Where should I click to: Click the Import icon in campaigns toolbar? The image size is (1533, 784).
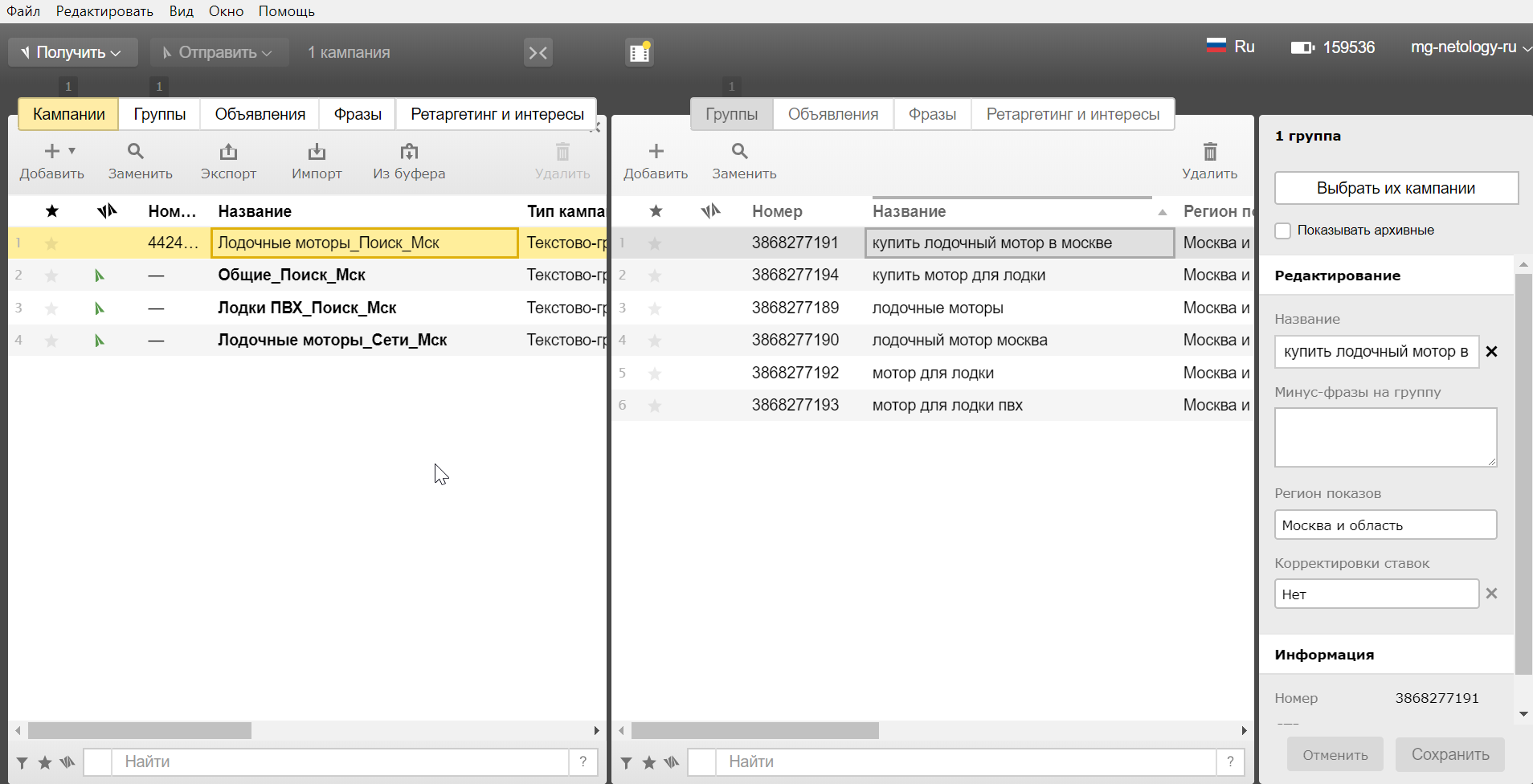click(x=317, y=152)
